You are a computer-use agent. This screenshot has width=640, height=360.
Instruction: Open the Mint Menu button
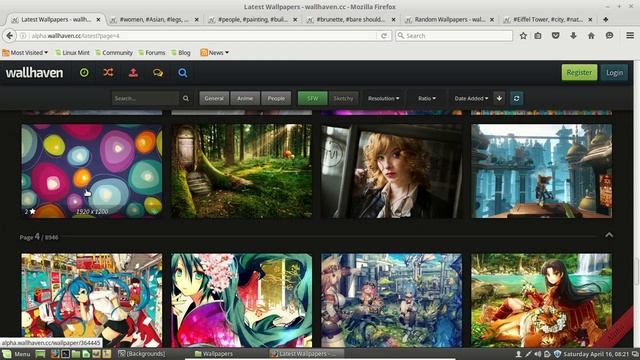coord(16,354)
